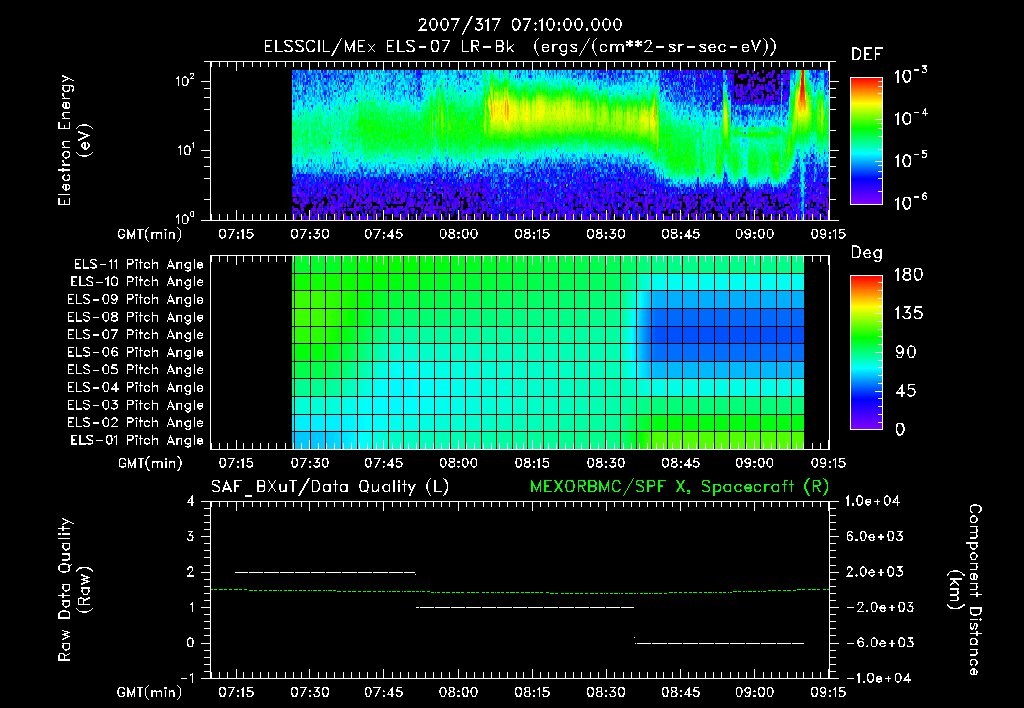Click the Deg pitch angle color bar
Screen dimensions: 1024x708
(866, 352)
